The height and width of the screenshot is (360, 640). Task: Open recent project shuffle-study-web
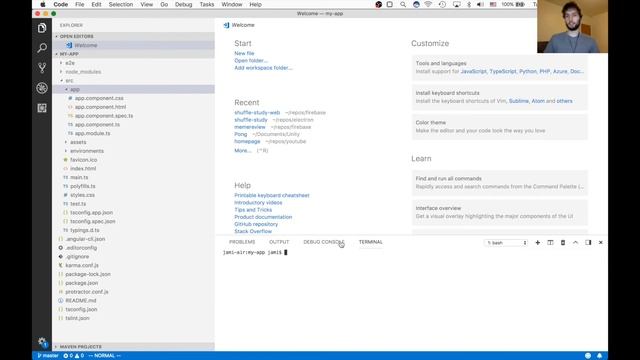(257, 113)
